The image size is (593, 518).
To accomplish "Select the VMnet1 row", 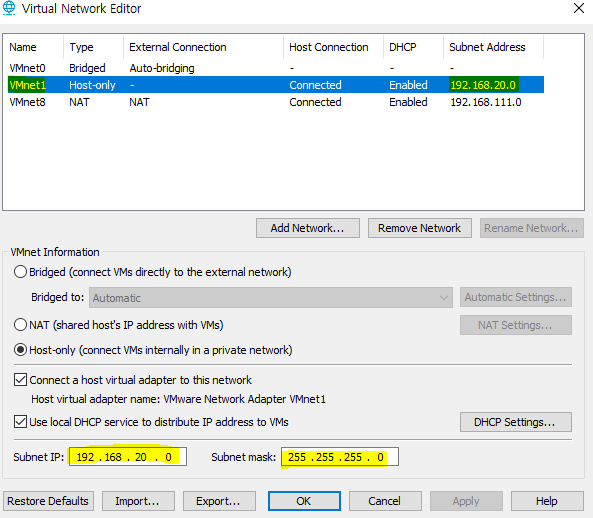I will (x=276, y=85).
